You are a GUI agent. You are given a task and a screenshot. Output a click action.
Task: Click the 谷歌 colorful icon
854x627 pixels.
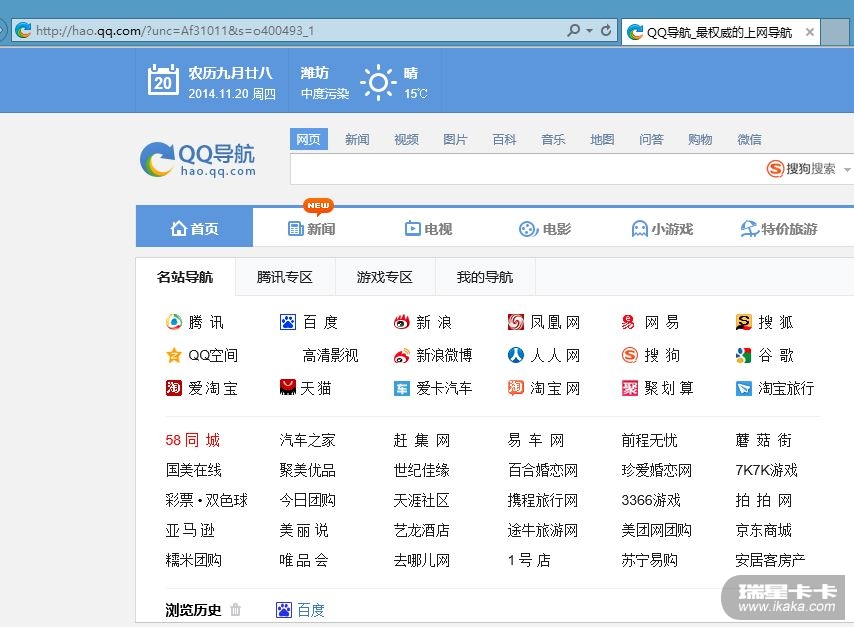[x=743, y=355]
